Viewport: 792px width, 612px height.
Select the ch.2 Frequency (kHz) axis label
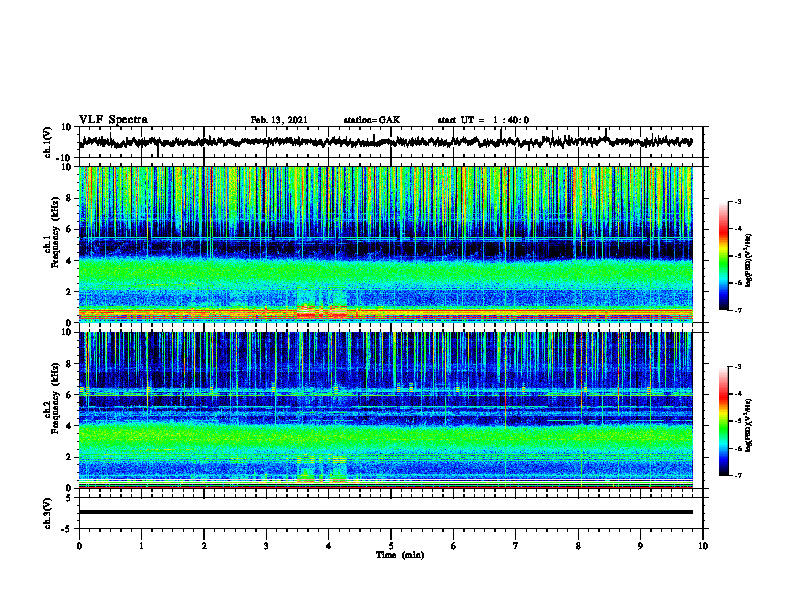tap(53, 398)
